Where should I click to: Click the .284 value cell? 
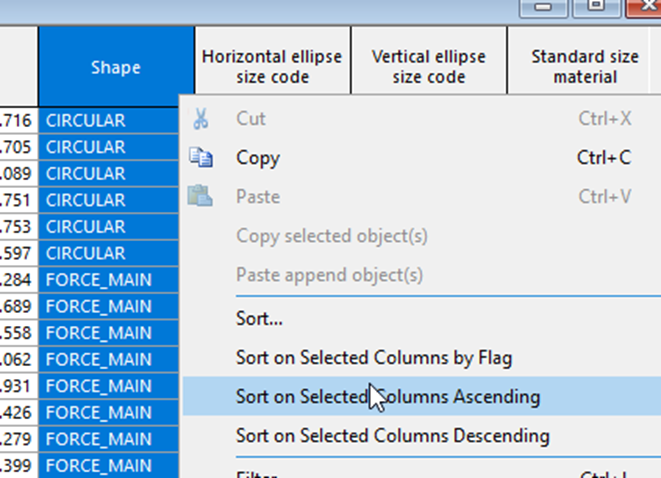pos(19,280)
